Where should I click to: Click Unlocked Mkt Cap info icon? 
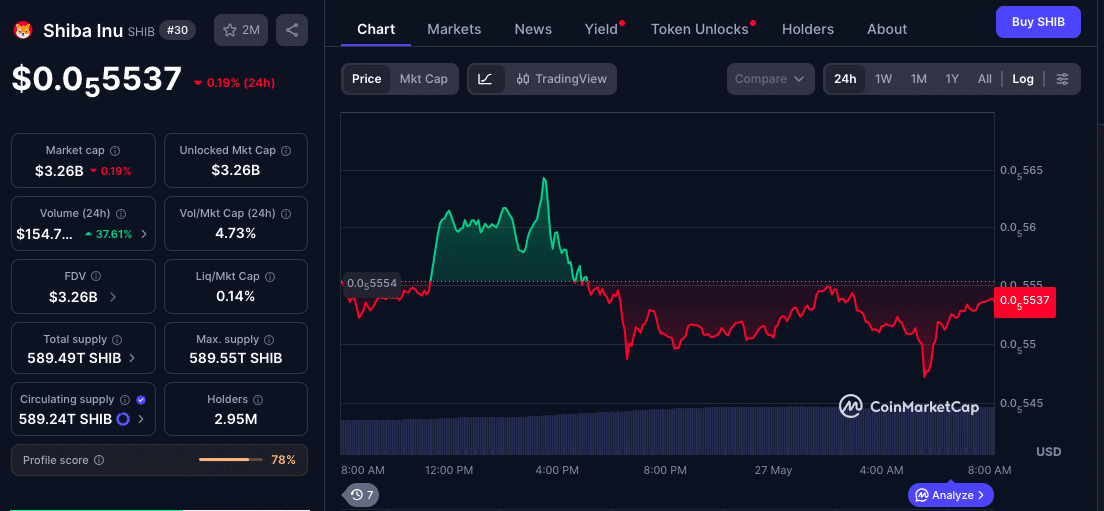tap(286, 151)
